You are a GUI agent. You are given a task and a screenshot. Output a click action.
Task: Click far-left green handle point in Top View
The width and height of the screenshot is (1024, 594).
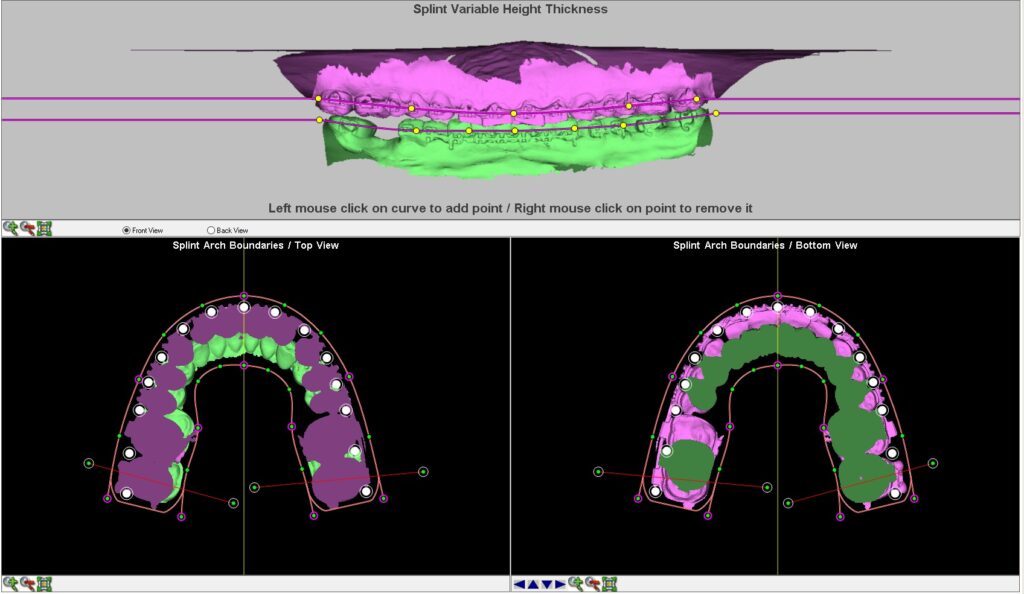(x=89, y=463)
